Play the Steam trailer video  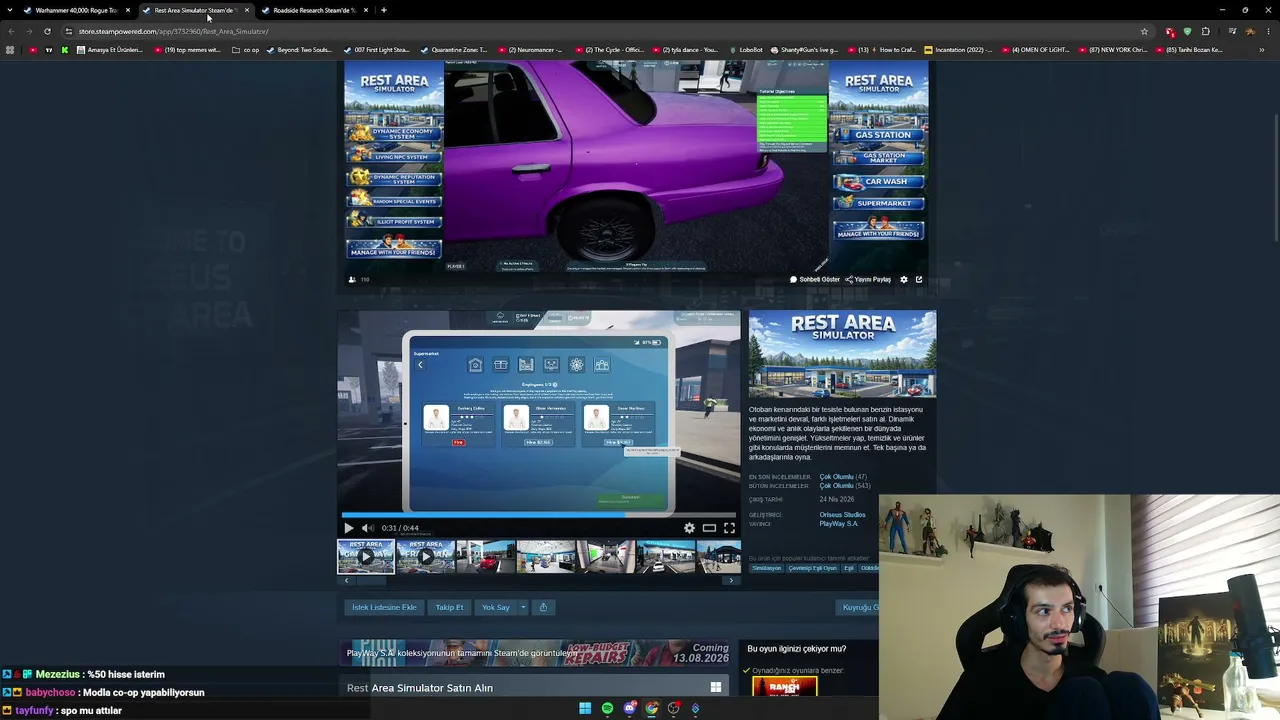coord(348,528)
